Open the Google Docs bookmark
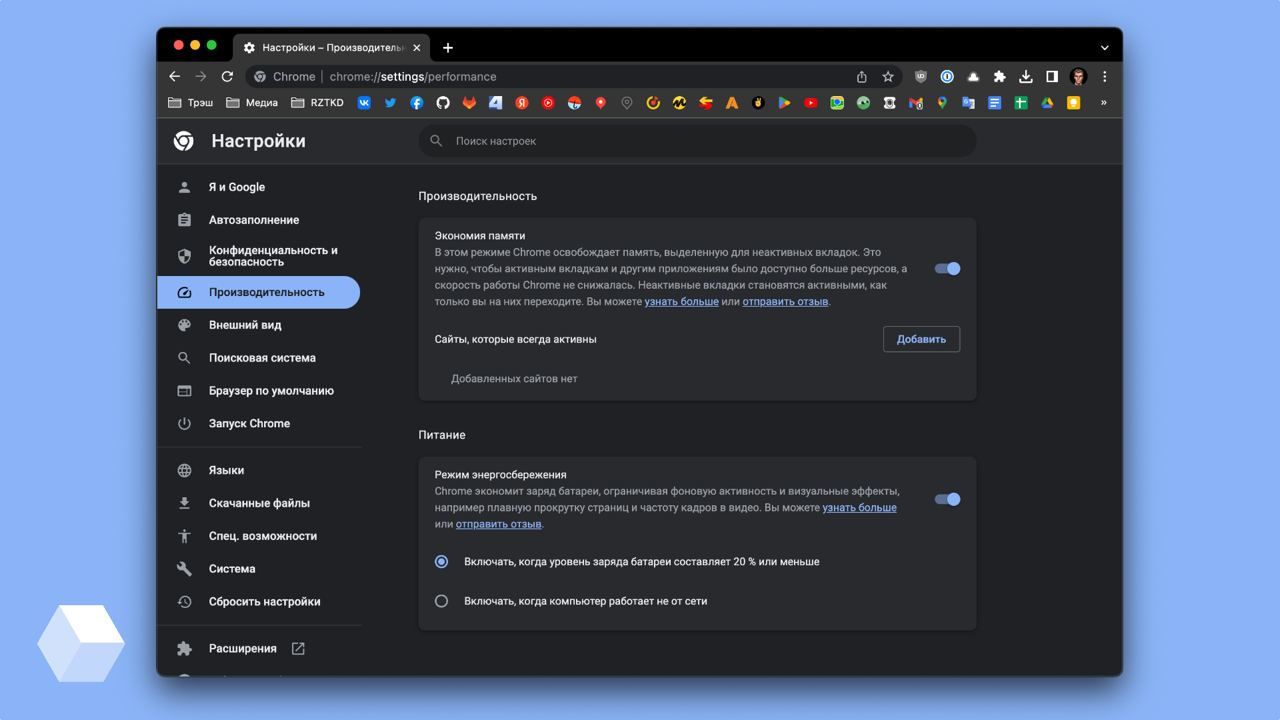 (994, 102)
